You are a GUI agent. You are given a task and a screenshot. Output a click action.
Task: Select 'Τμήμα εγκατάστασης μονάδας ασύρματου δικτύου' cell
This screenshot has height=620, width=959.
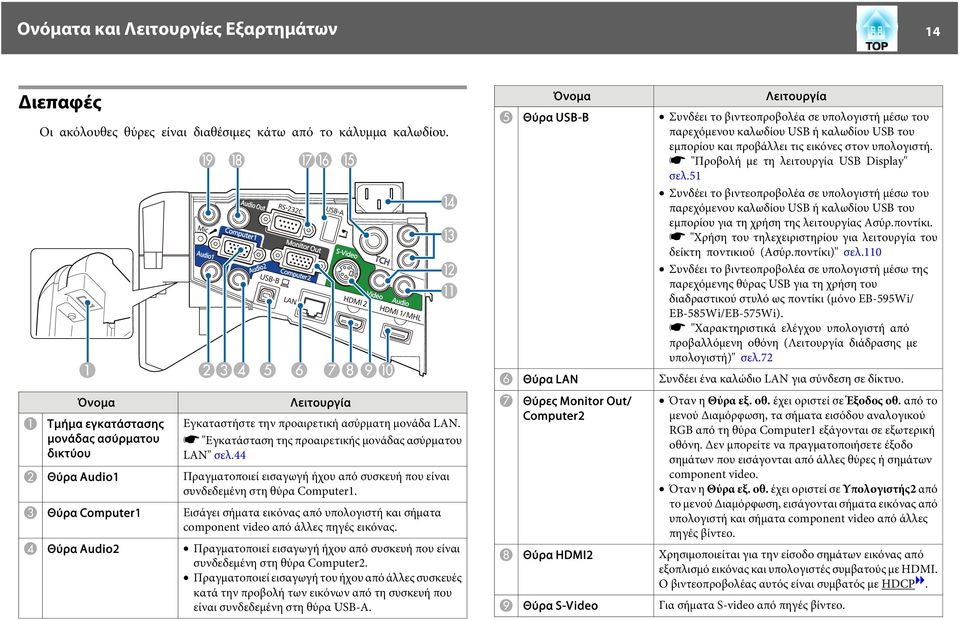(x=110, y=439)
